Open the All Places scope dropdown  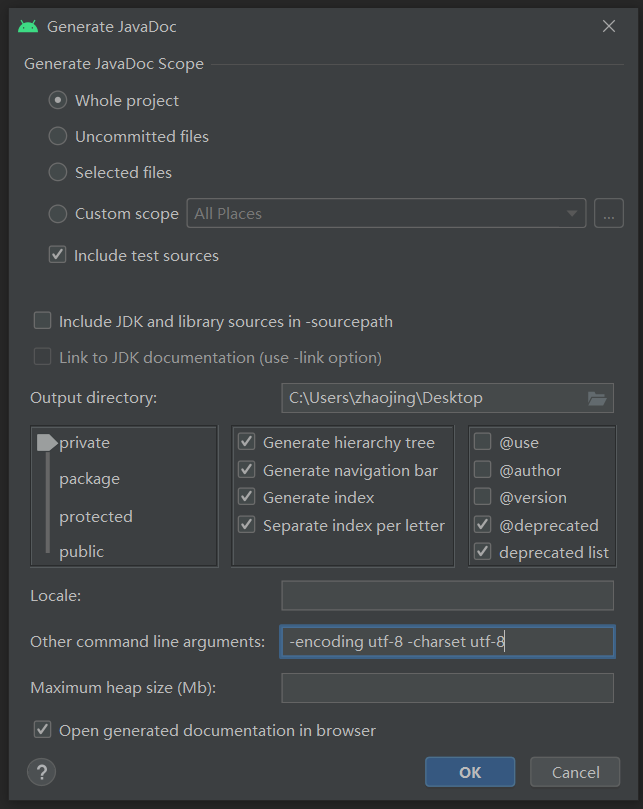pyautogui.click(x=386, y=213)
